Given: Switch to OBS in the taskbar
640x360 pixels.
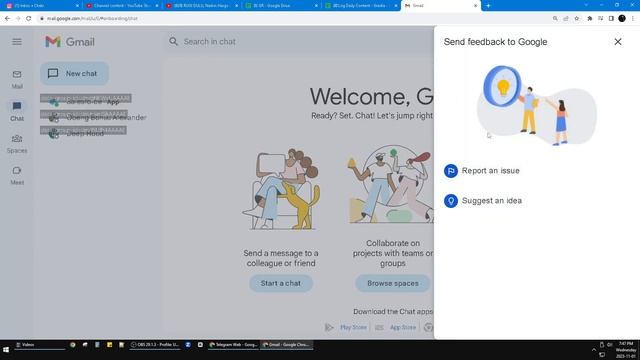Looking at the screenshot, I should [155, 345].
